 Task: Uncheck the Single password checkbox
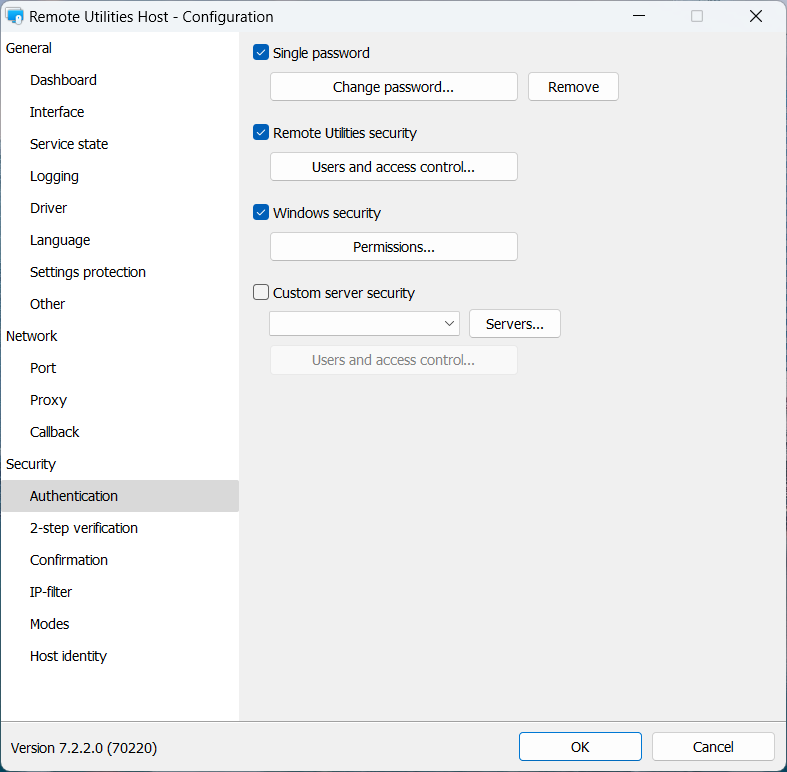(262, 53)
